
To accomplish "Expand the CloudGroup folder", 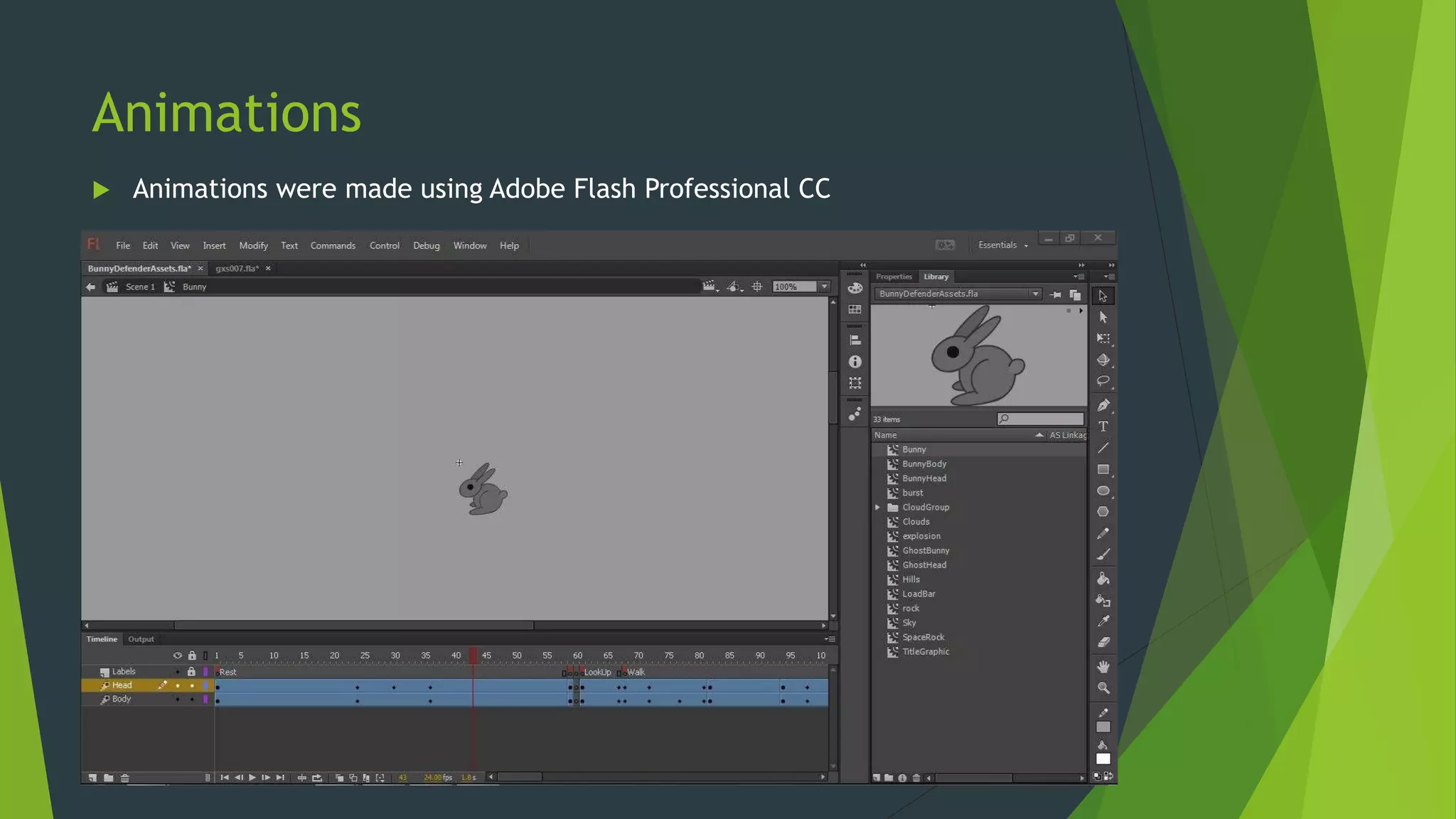I will [x=877, y=507].
